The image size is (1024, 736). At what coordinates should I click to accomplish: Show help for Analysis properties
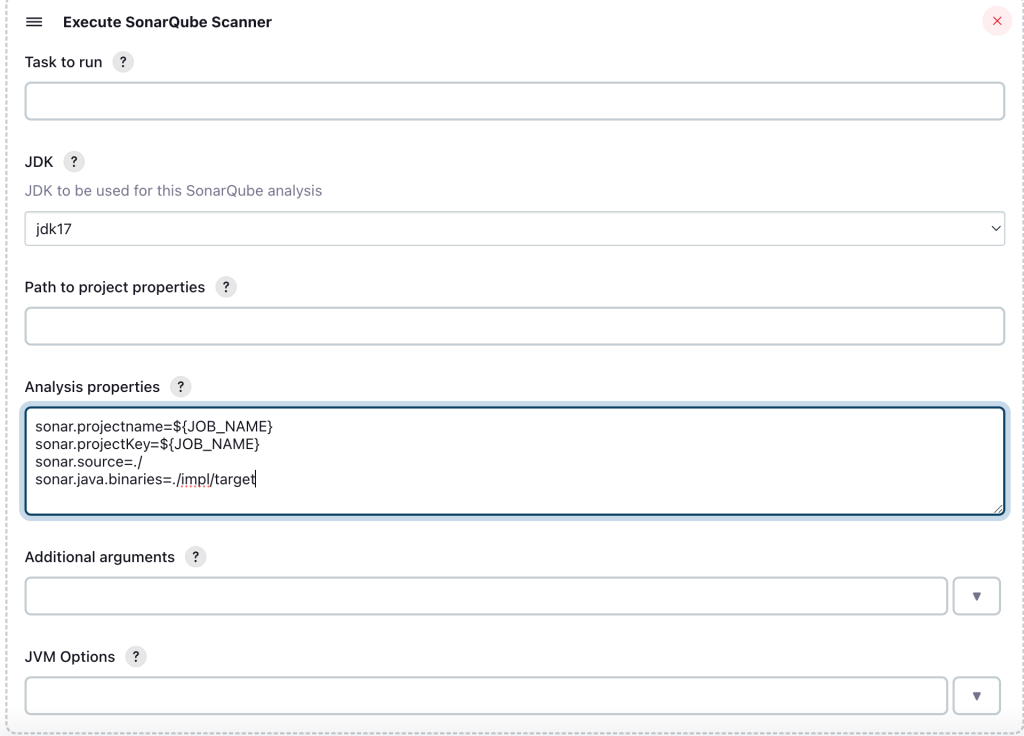tap(180, 387)
